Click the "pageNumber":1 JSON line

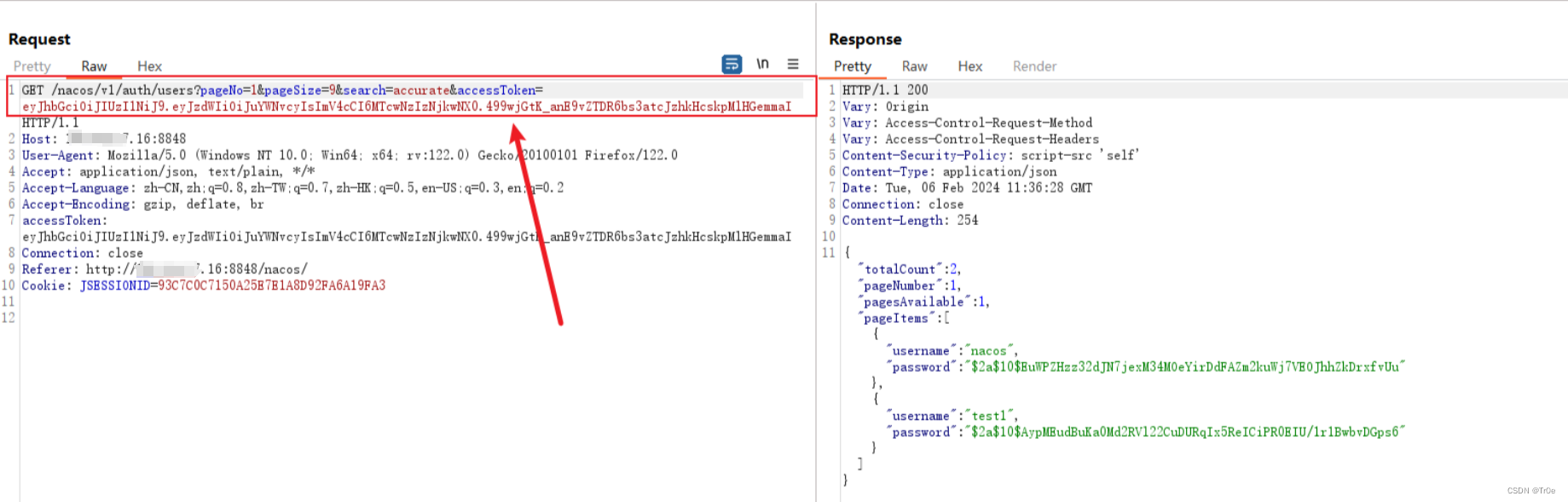909,286
